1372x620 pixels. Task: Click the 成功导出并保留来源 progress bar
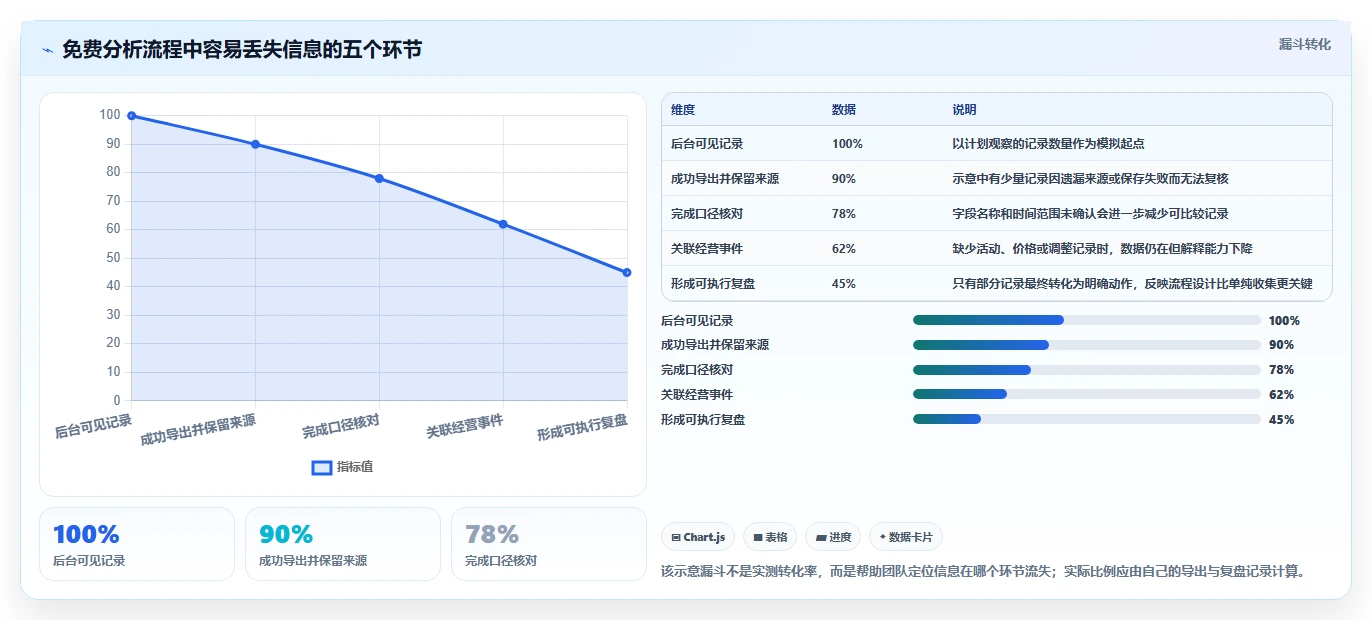click(1087, 345)
